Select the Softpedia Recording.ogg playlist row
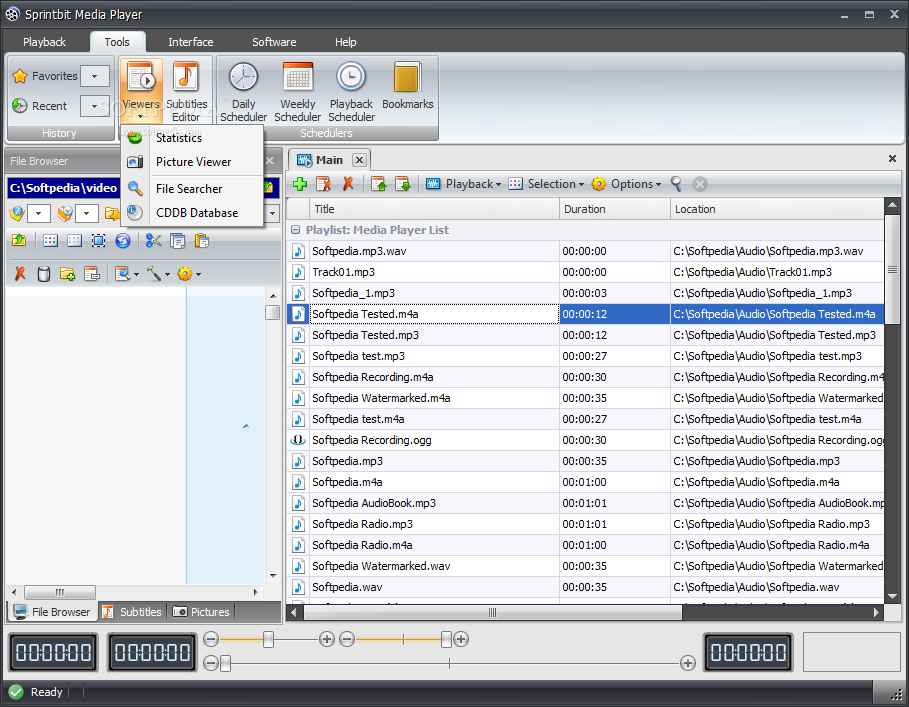 point(586,440)
